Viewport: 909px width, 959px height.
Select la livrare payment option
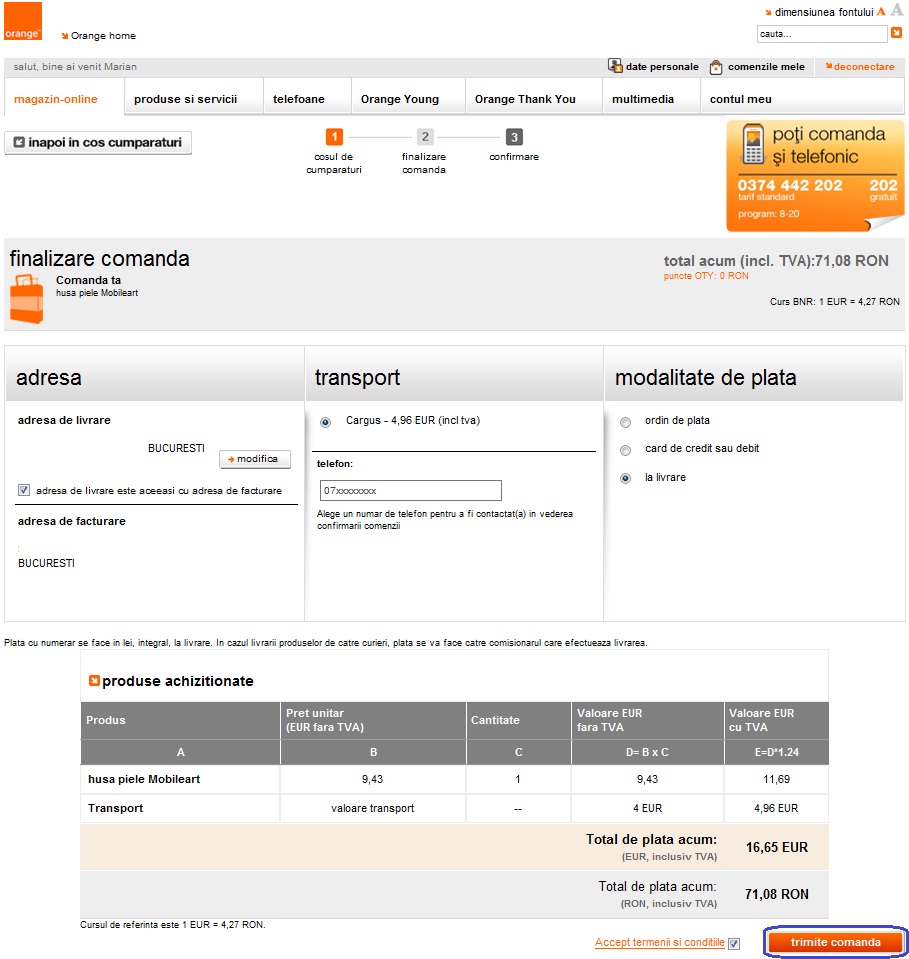(625, 478)
